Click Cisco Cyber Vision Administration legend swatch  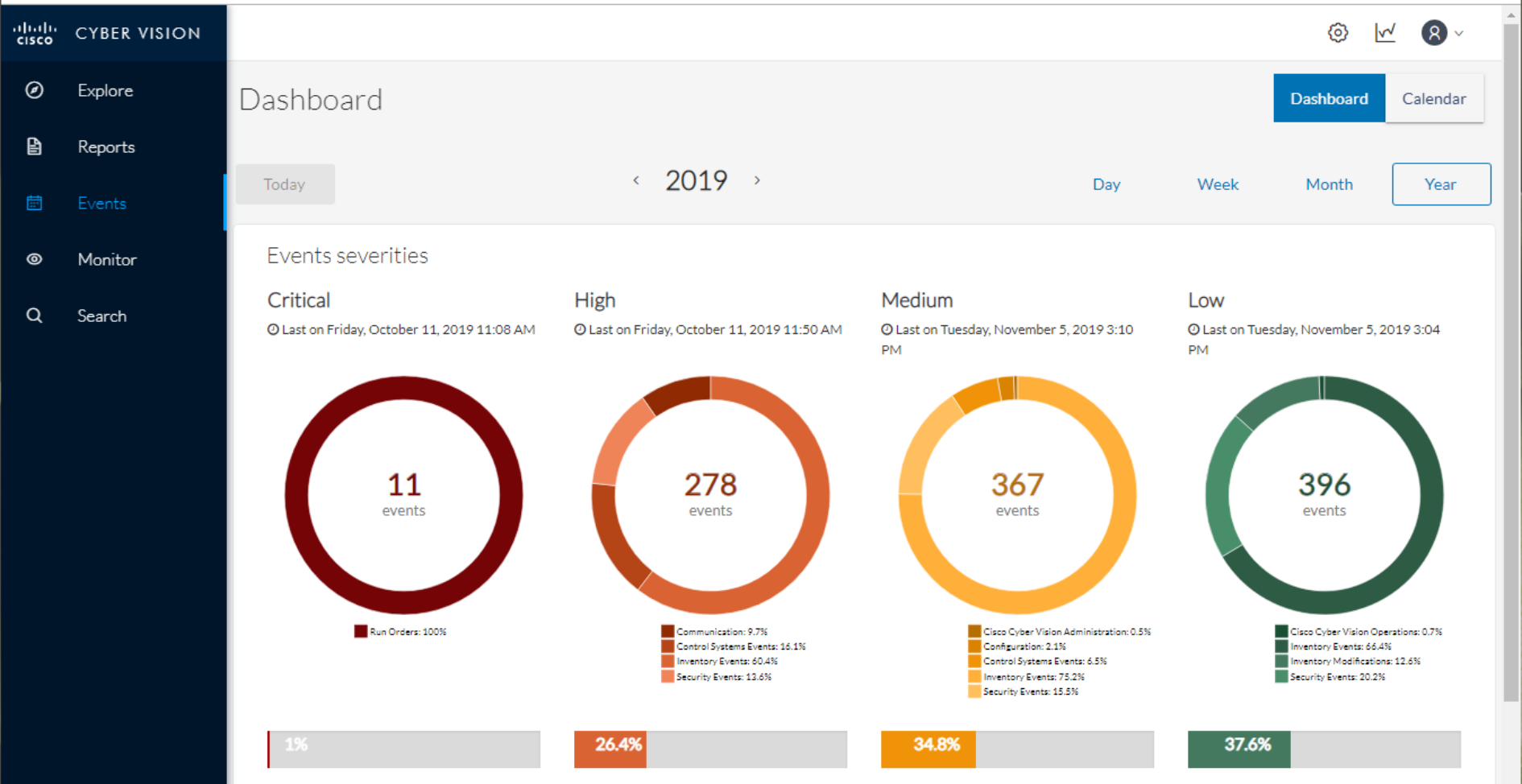click(974, 632)
